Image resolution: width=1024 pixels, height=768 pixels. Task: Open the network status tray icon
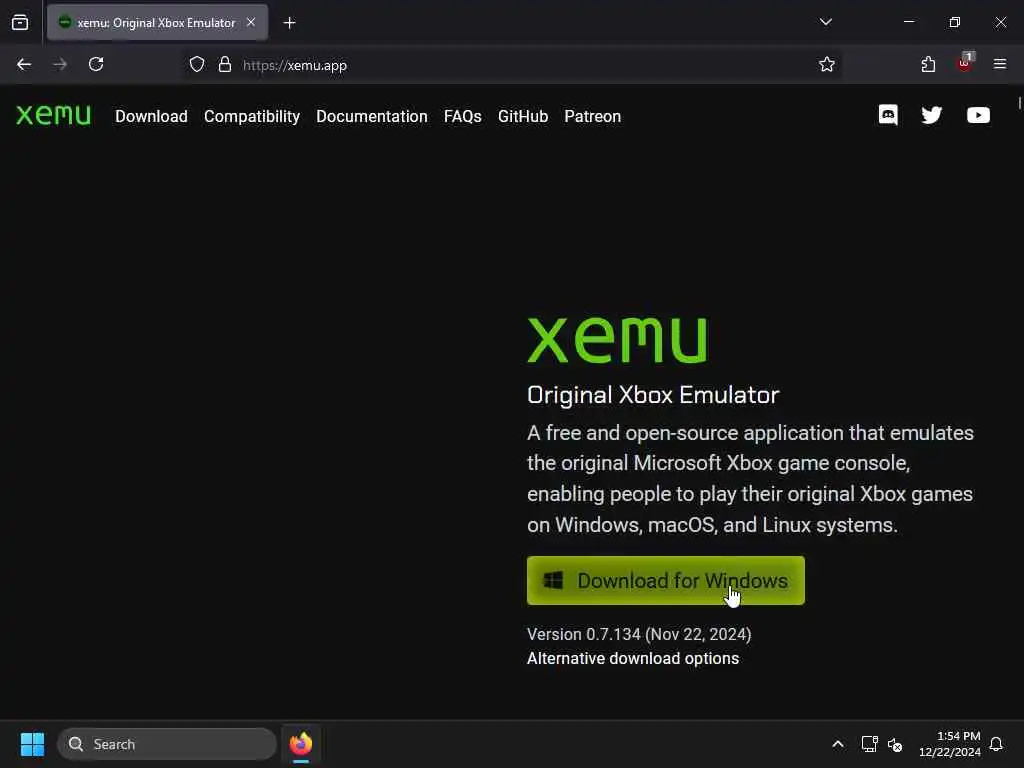click(869, 744)
